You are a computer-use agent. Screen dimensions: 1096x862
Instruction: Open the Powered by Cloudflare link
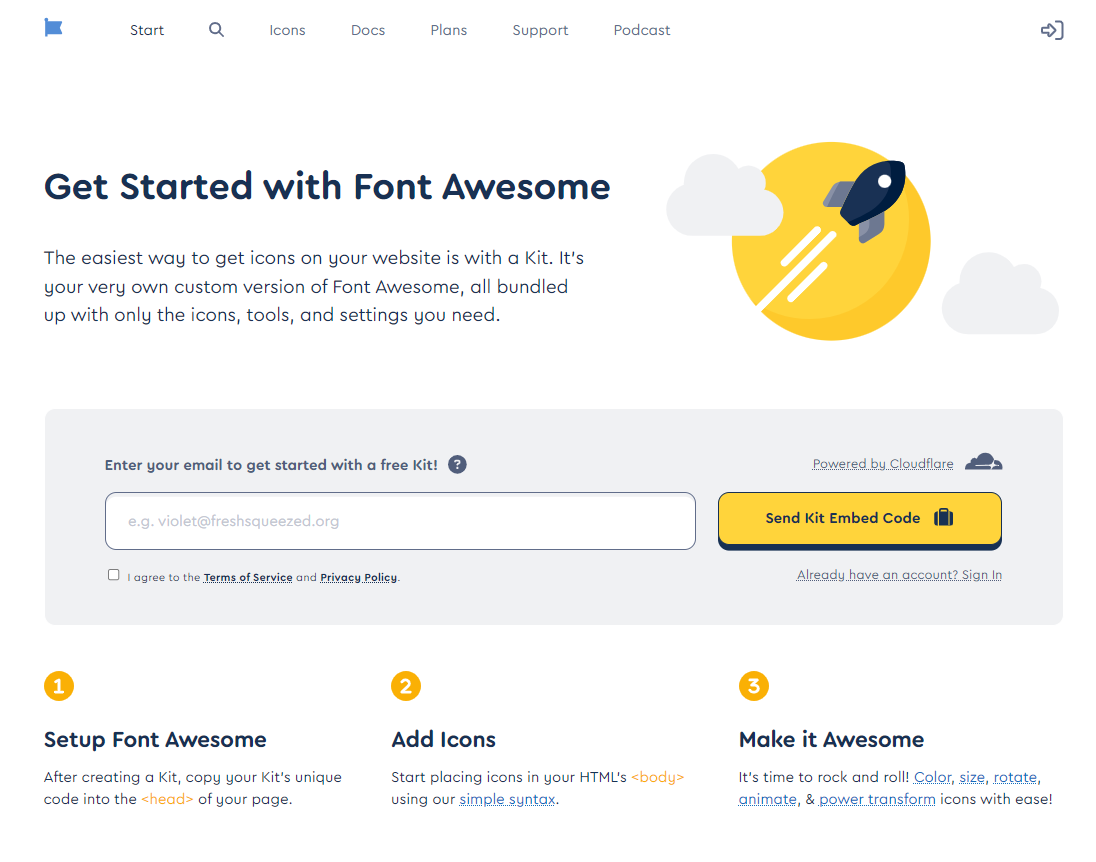[883, 464]
